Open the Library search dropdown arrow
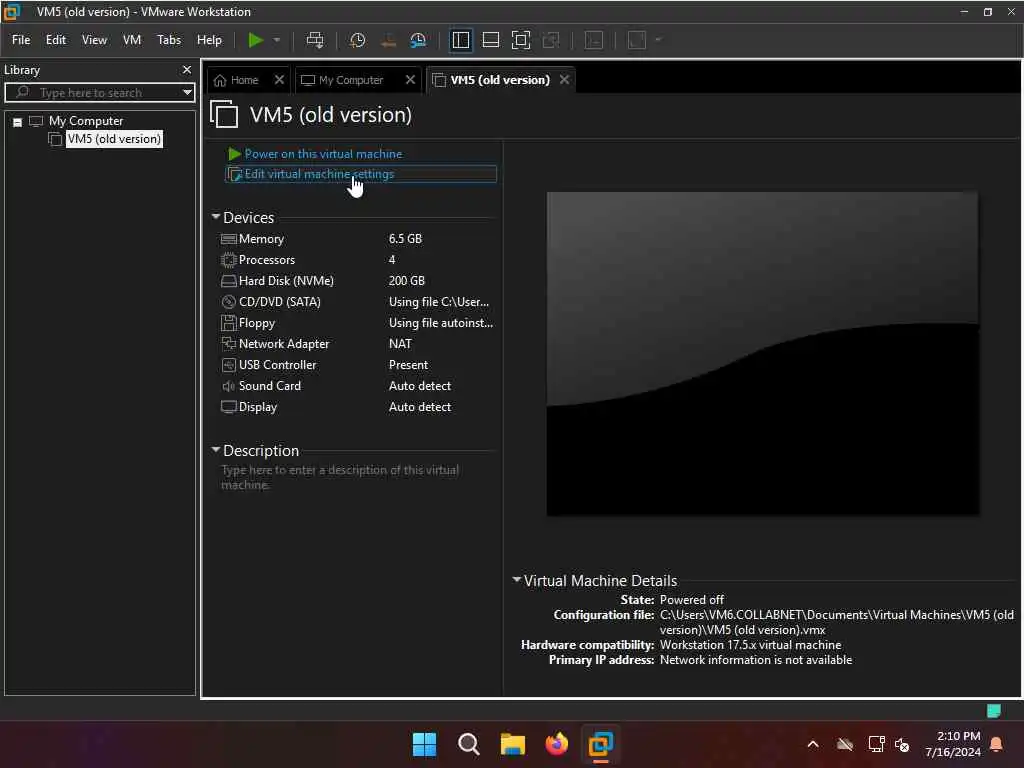The image size is (1024, 768). [x=187, y=93]
